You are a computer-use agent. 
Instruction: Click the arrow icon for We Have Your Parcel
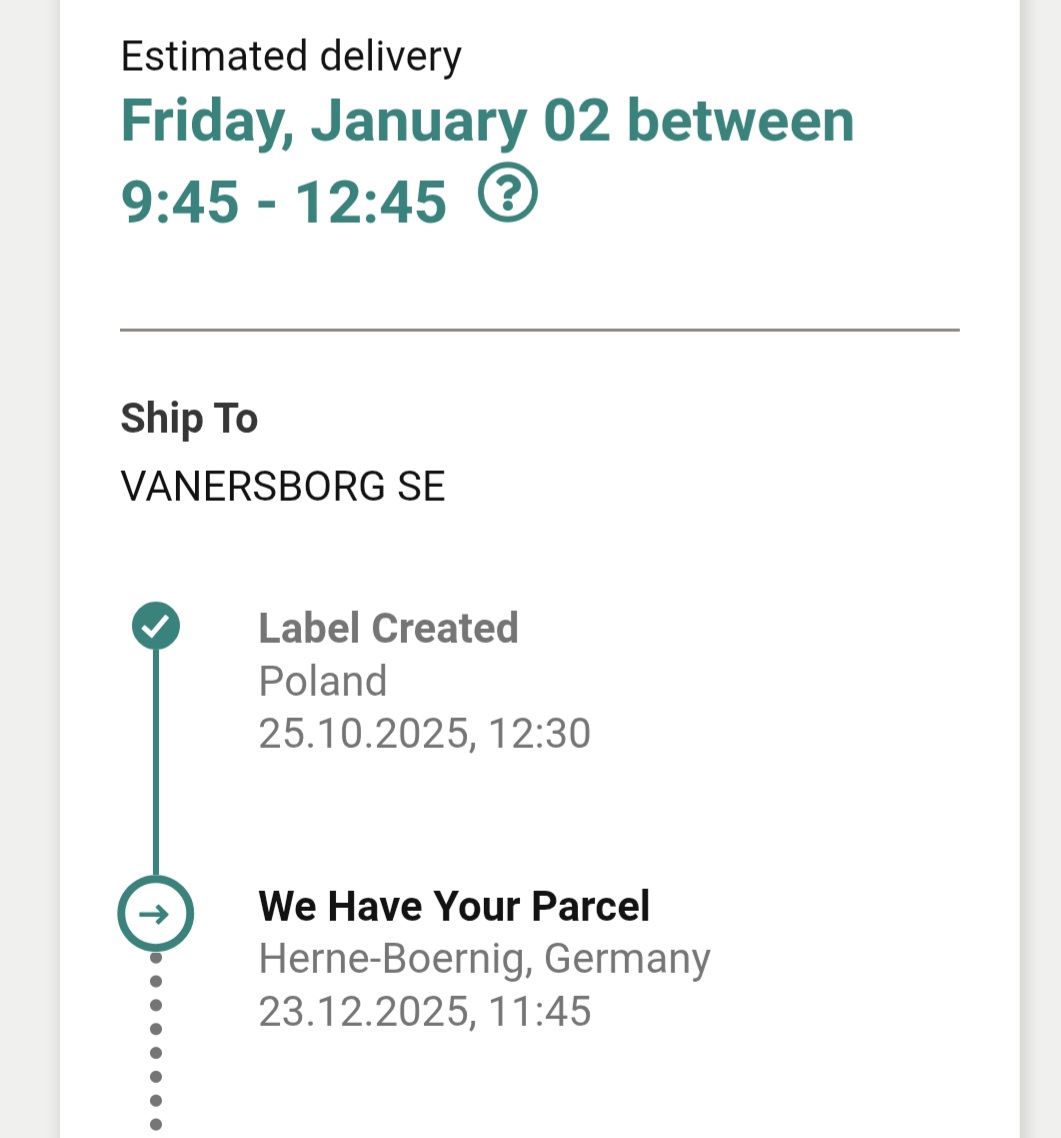coord(155,913)
